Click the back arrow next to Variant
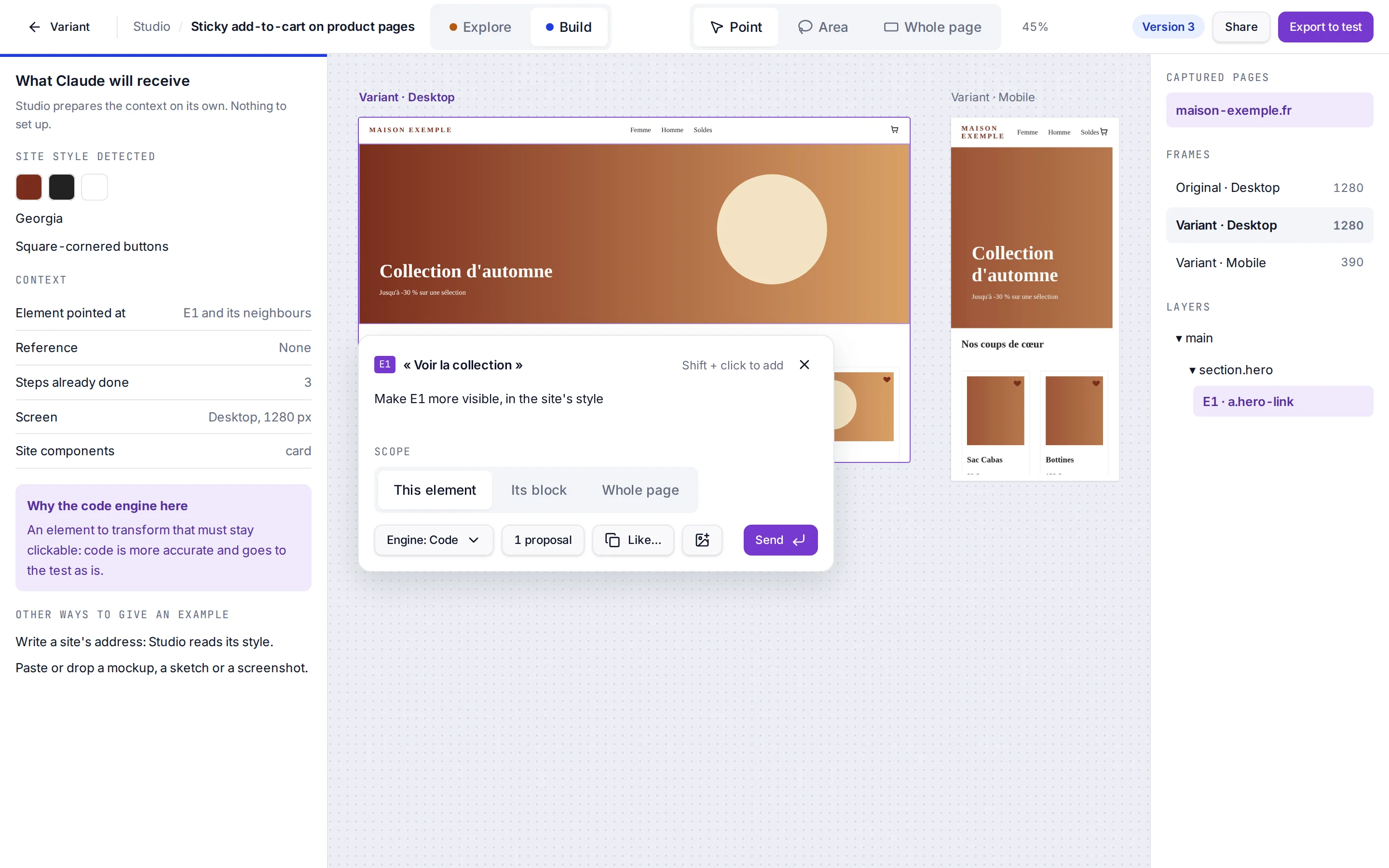The width and height of the screenshot is (1389, 868). pyautogui.click(x=34, y=27)
